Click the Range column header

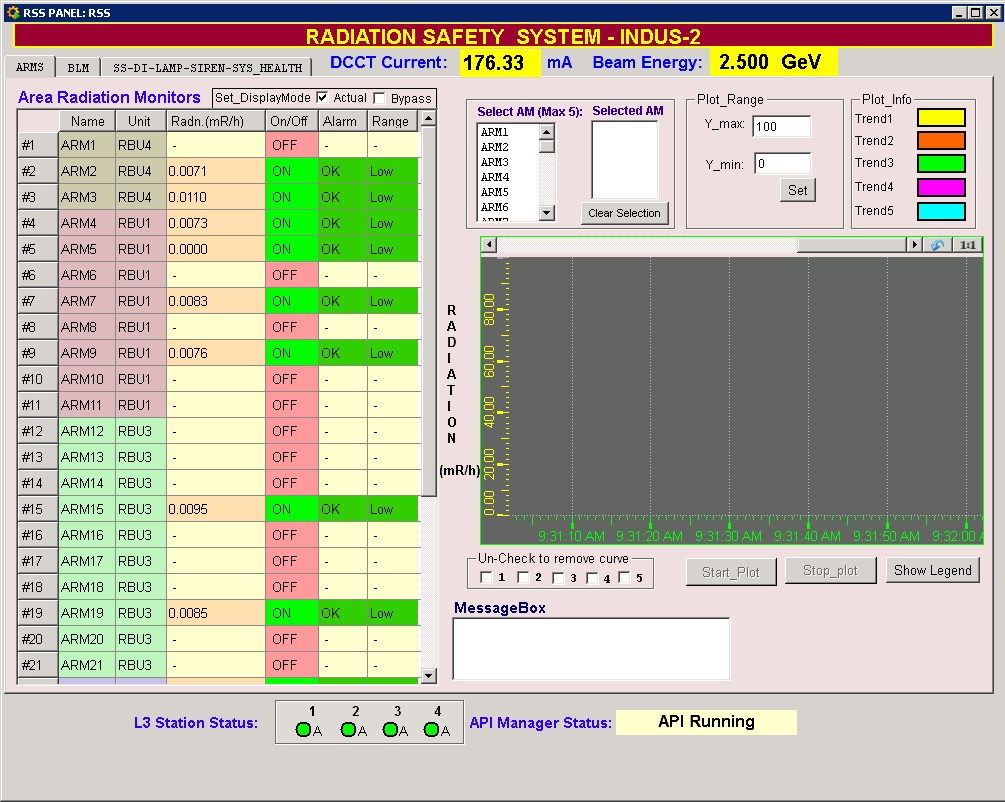tap(393, 121)
